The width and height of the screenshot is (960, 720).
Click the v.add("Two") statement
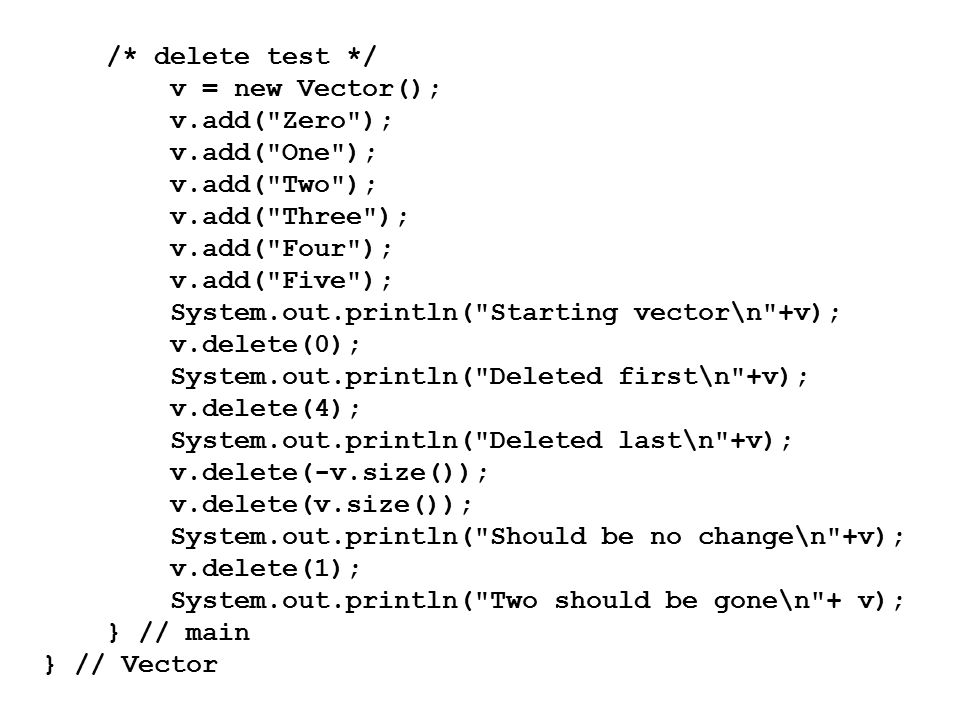[272, 184]
